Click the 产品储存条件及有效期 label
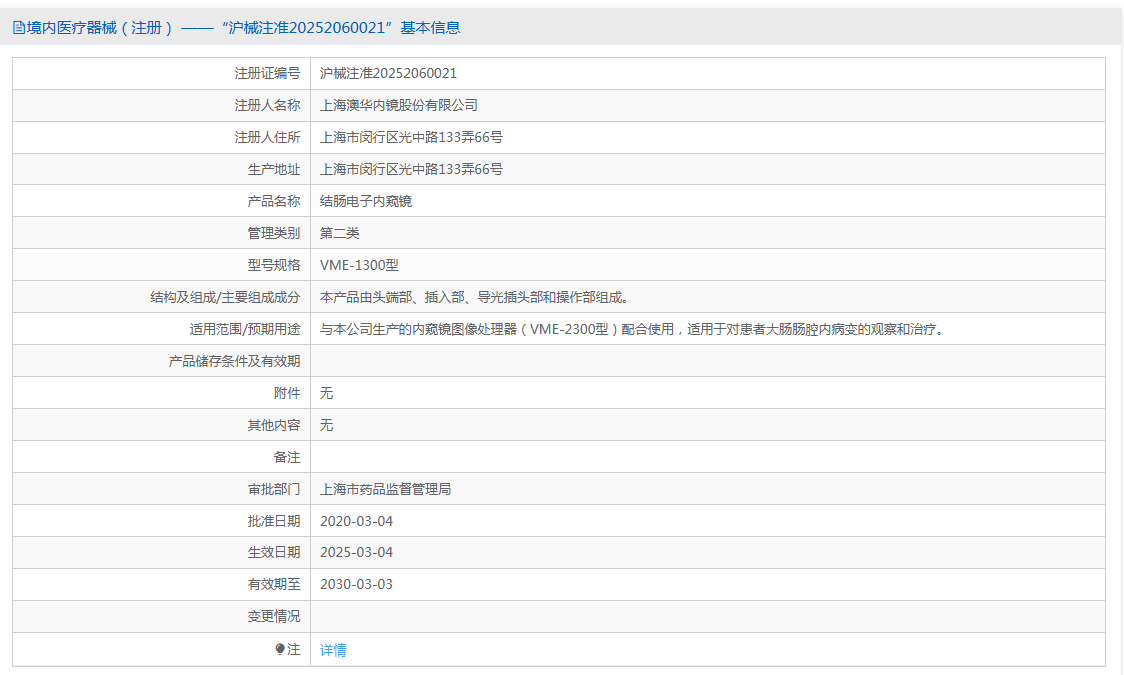Viewport: 1124px width, 675px height. pyautogui.click(x=234, y=361)
